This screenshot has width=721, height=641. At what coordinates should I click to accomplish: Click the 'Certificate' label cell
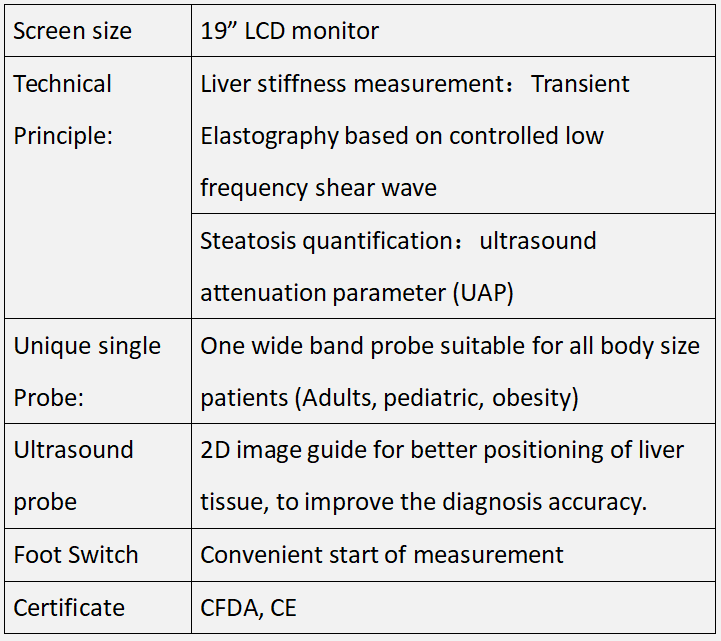[98, 607]
